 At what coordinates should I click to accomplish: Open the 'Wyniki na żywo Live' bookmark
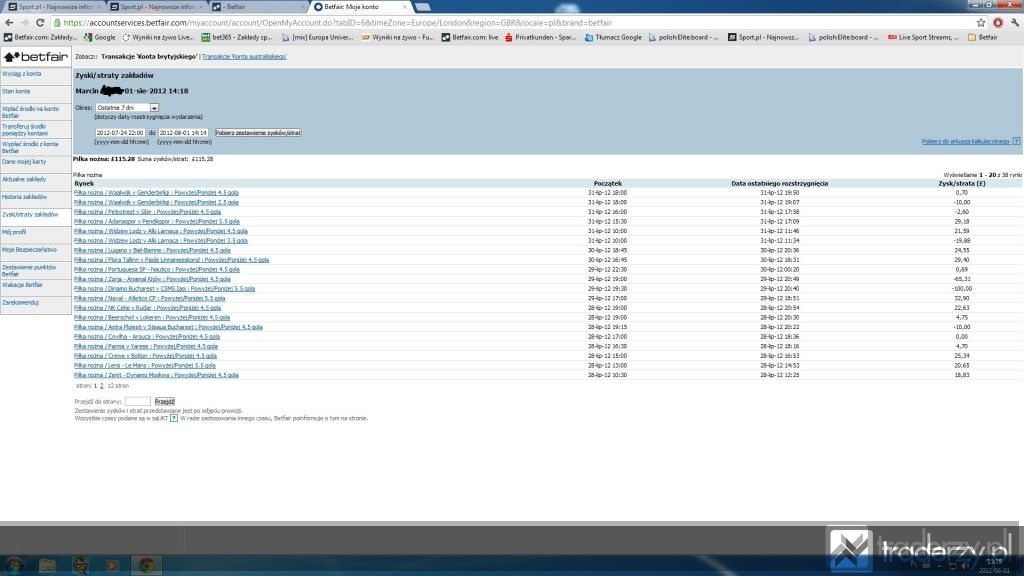[158, 37]
